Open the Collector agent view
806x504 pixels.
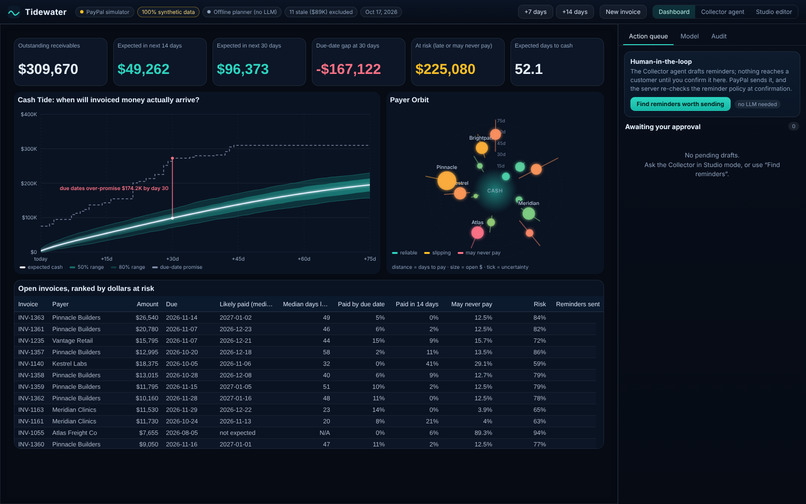point(722,12)
